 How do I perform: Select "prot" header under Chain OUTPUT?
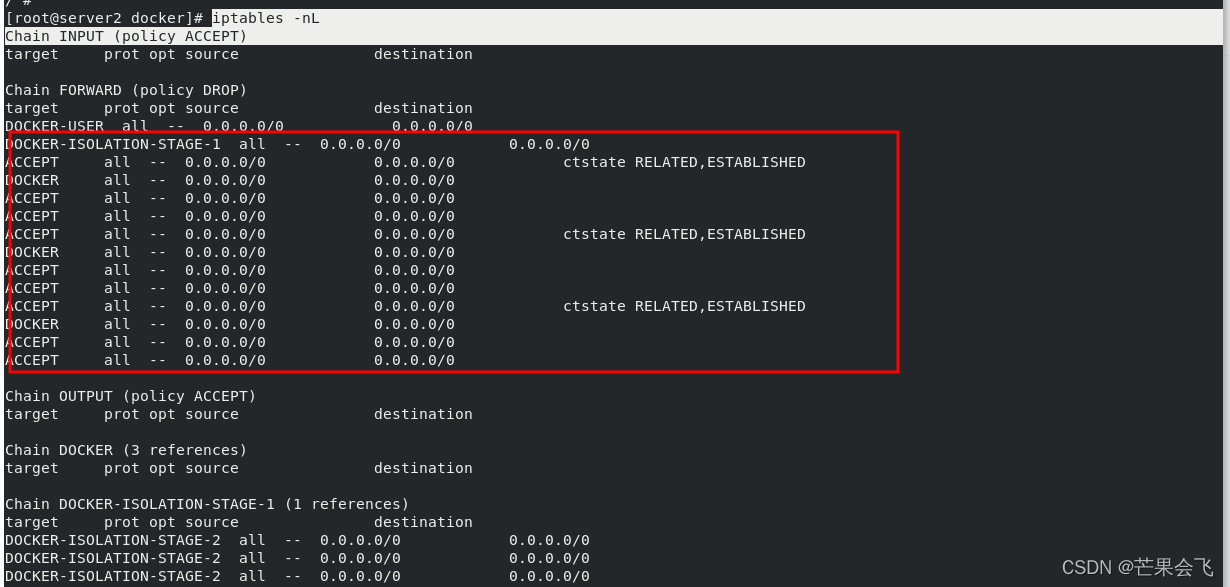(122, 414)
